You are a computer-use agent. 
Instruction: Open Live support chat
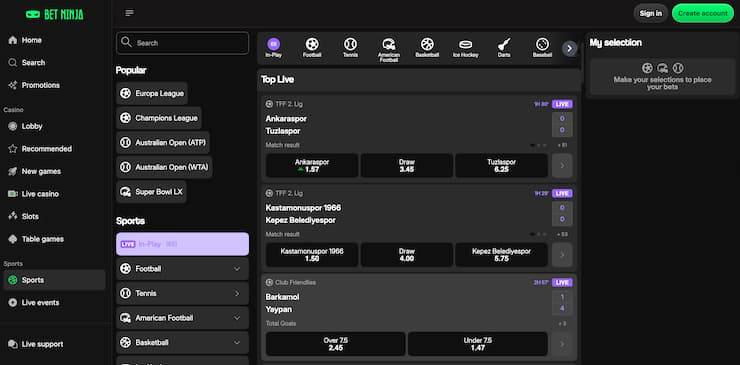click(x=42, y=344)
